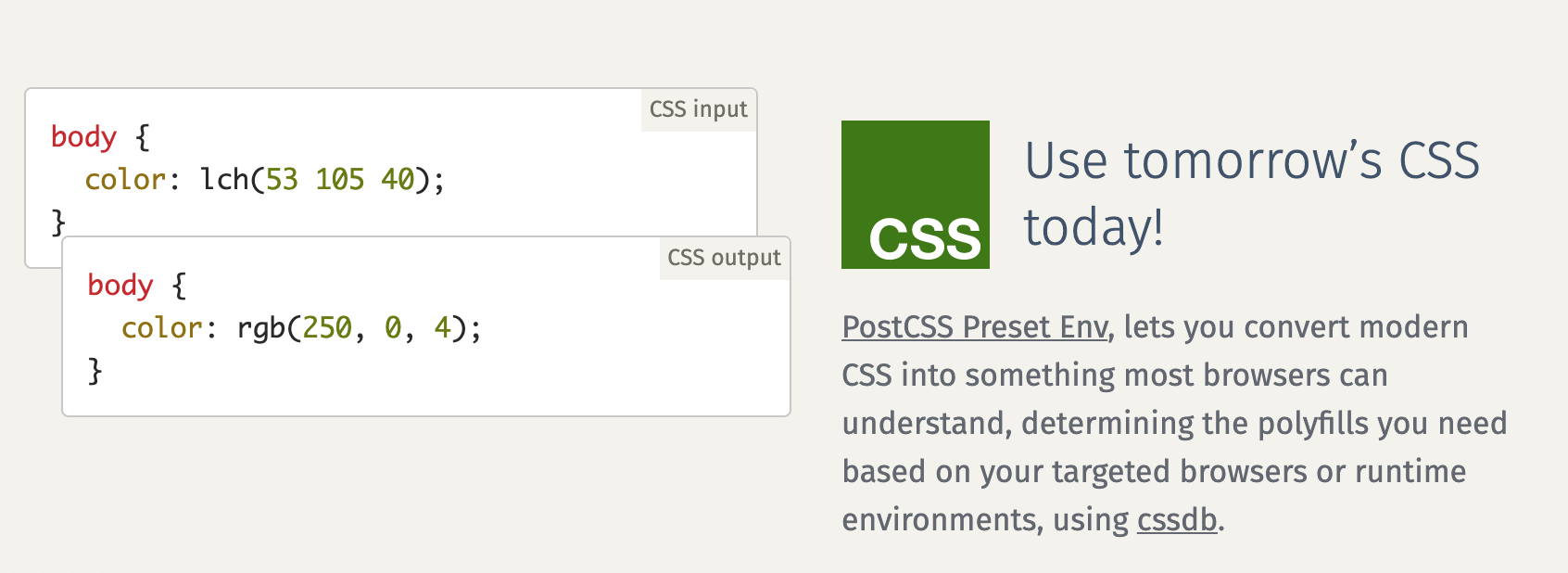The image size is (1568, 573).
Task: Click the rgb(250, 0, 4) output value
Action: point(359,327)
